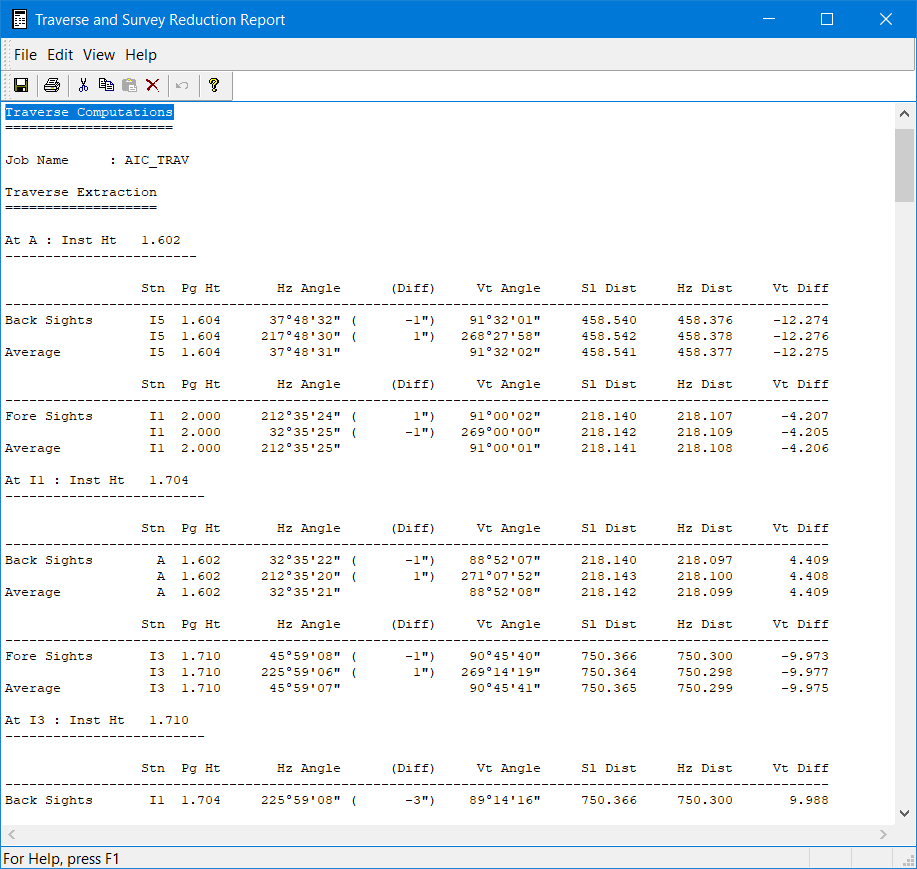The image size is (917, 869).
Task: Click the Vt Diff value 9.988
Action: coord(809,800)
